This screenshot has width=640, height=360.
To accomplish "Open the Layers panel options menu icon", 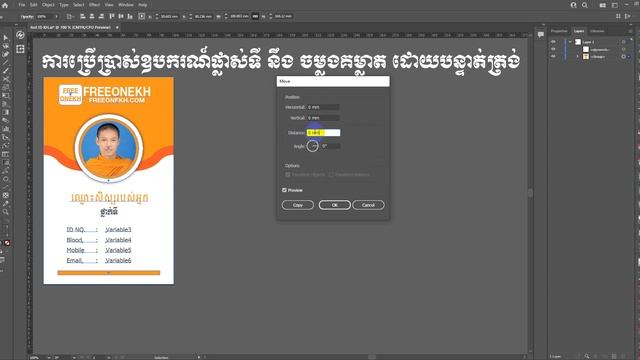I will coord(631,31).
